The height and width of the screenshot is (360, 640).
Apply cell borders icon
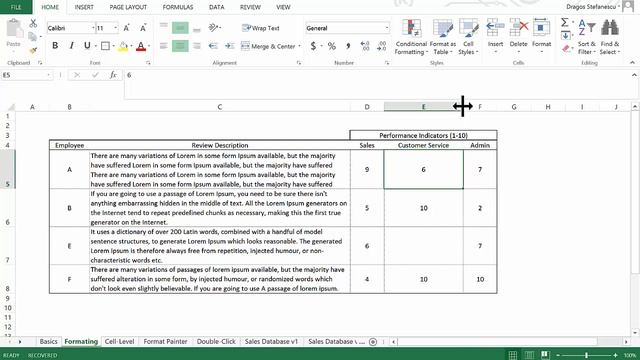pos(105,46)
